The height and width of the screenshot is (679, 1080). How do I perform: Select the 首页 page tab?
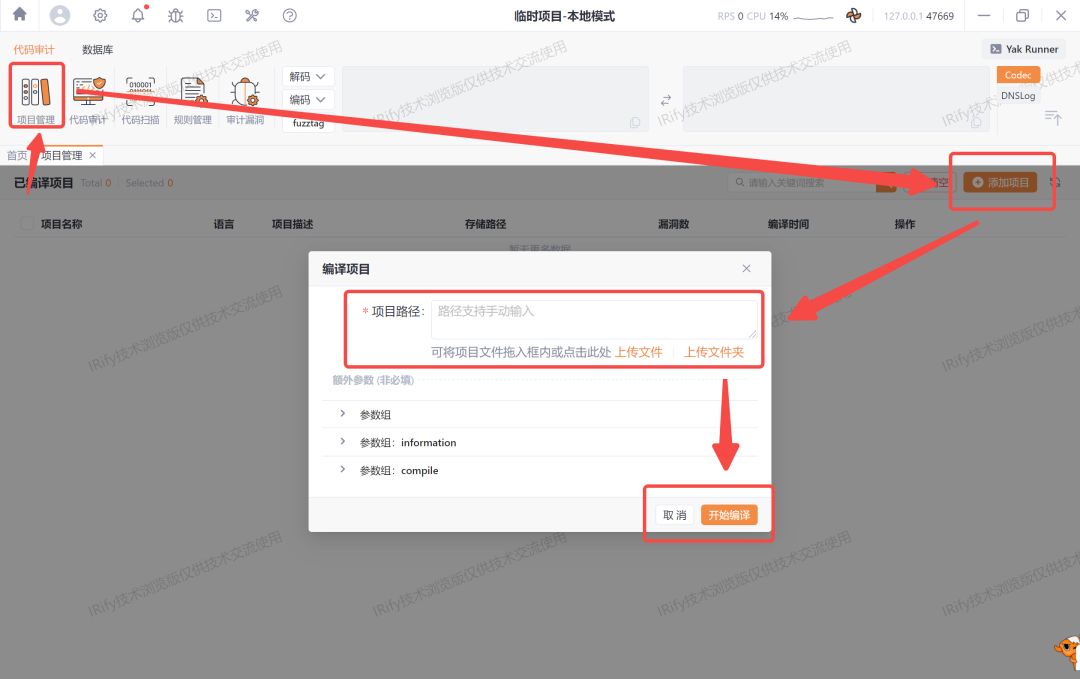[17, 155]
